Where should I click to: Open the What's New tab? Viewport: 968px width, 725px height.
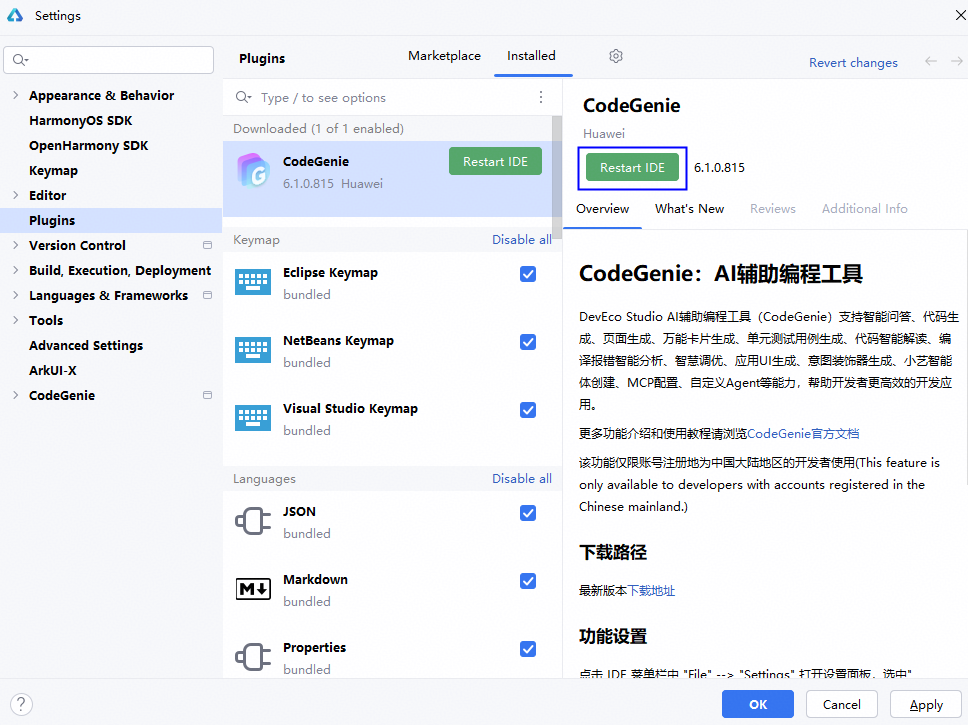[689, 209]
